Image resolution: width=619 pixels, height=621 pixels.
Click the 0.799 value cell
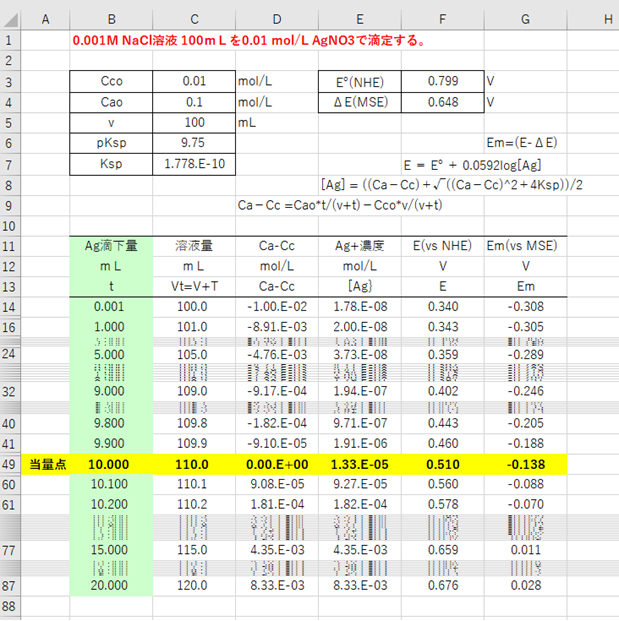pyautogui.click(x=442, y=81)
